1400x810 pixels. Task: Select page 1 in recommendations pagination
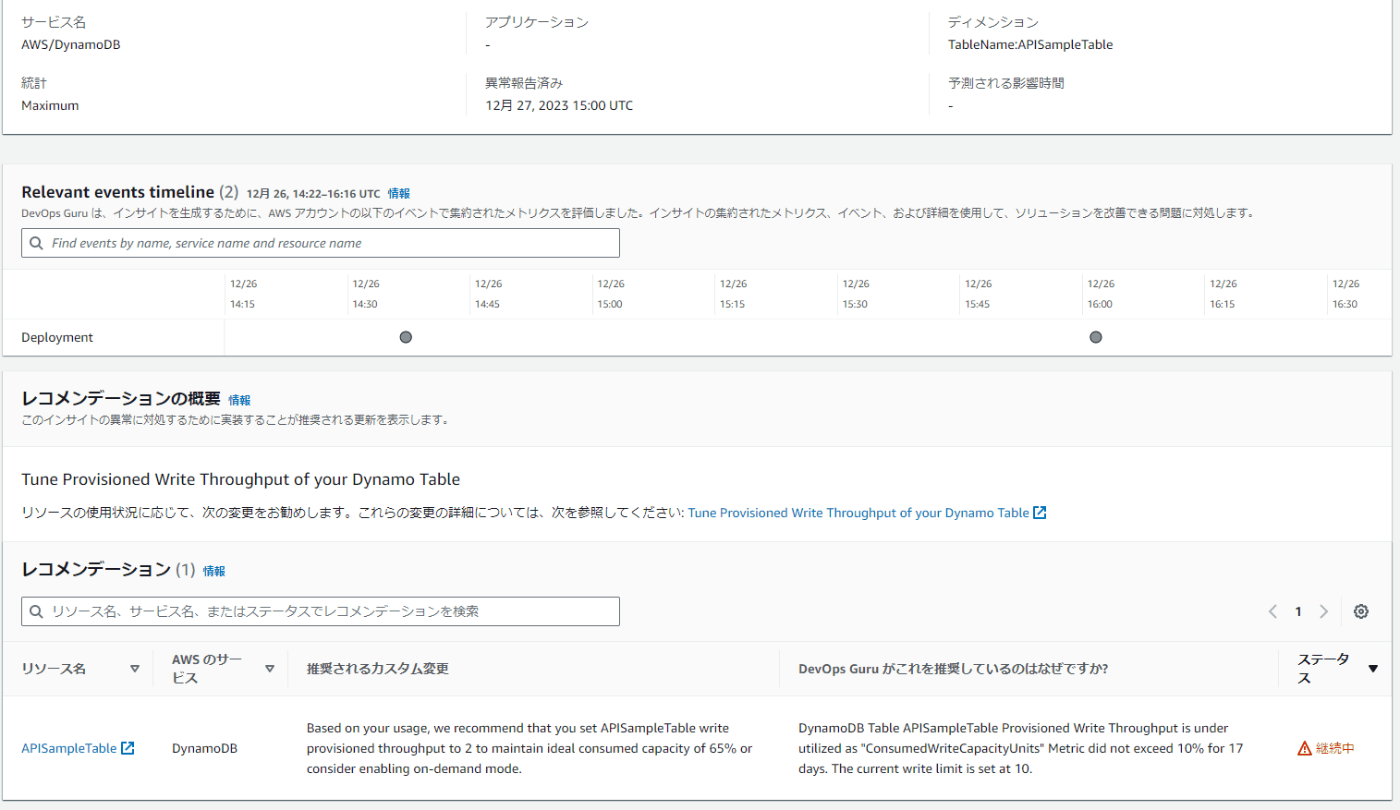[x=1298, y=611]
